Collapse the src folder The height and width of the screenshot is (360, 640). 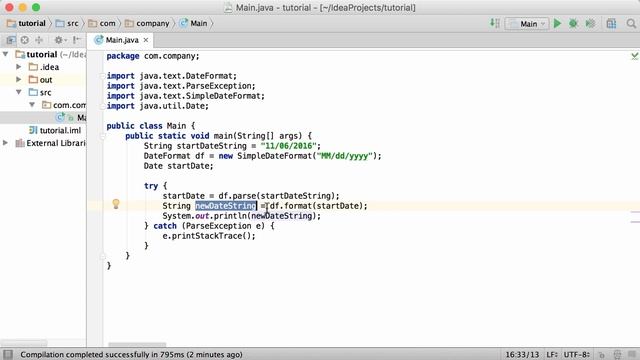pos(19,92)
